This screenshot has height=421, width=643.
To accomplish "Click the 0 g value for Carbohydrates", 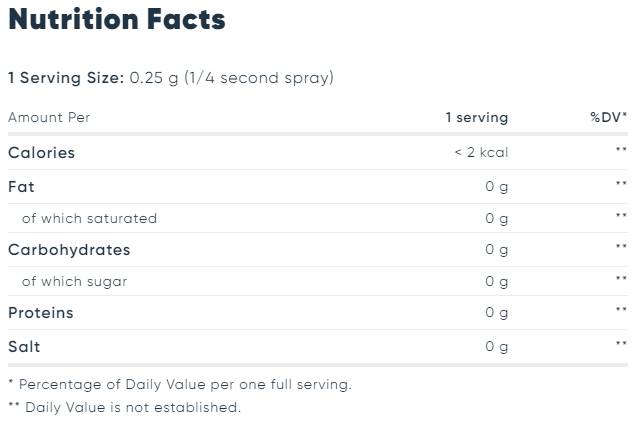I will tap(496, 250).
